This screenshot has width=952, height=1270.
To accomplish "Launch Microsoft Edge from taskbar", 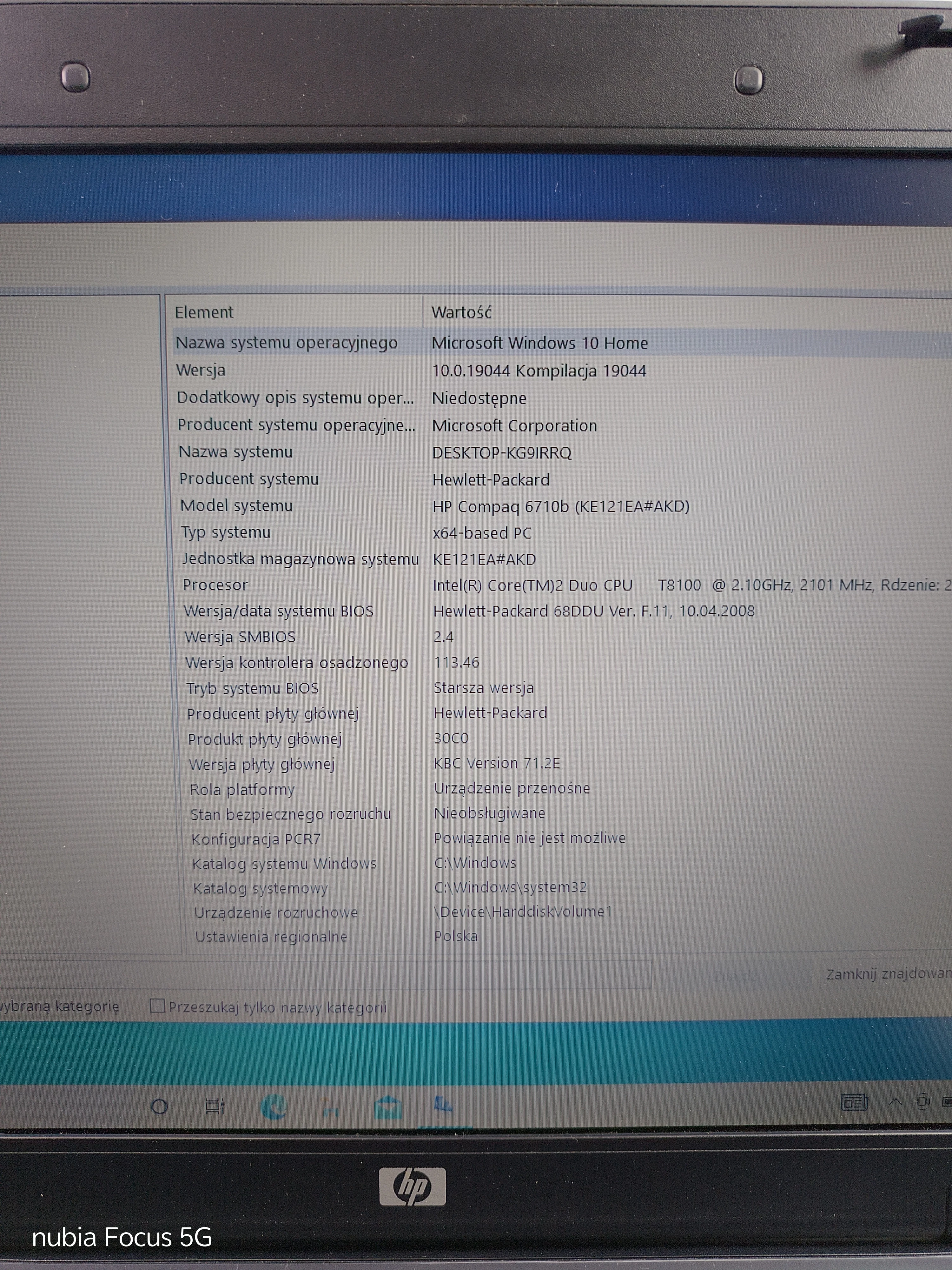I will [x=273, y=1106].
